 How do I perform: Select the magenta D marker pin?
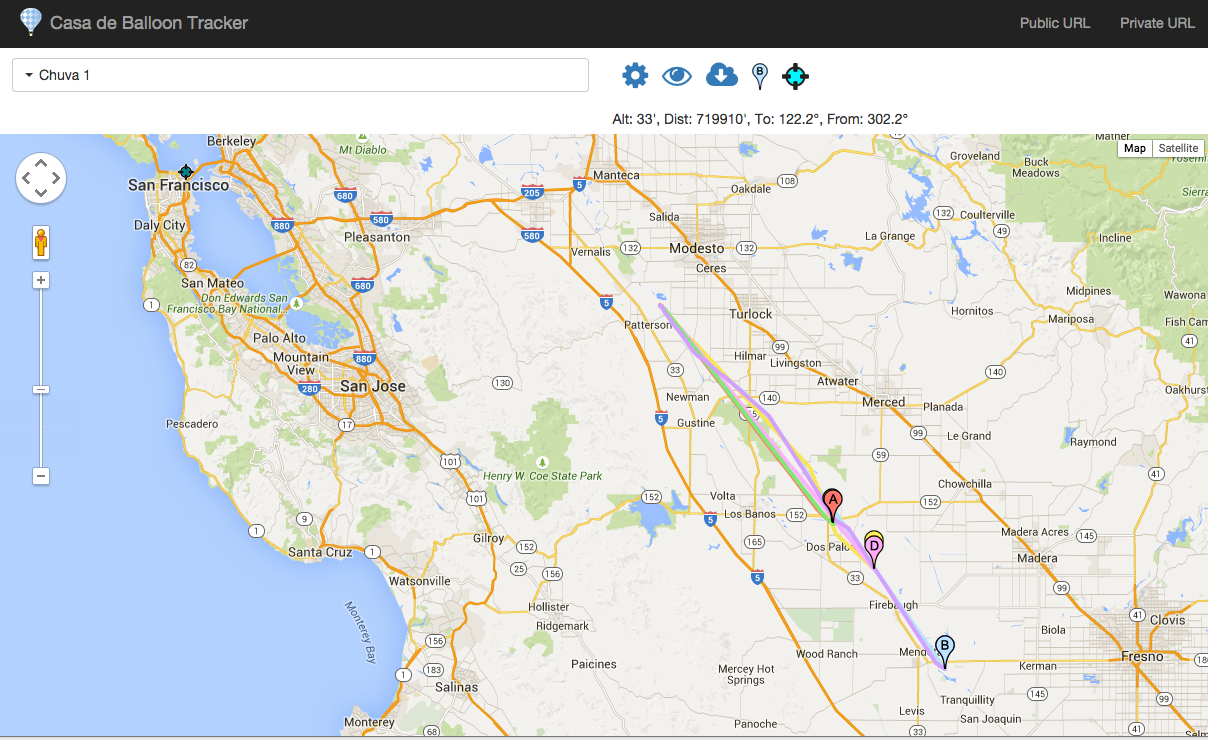pyautogui.click(x=874, y=550)
